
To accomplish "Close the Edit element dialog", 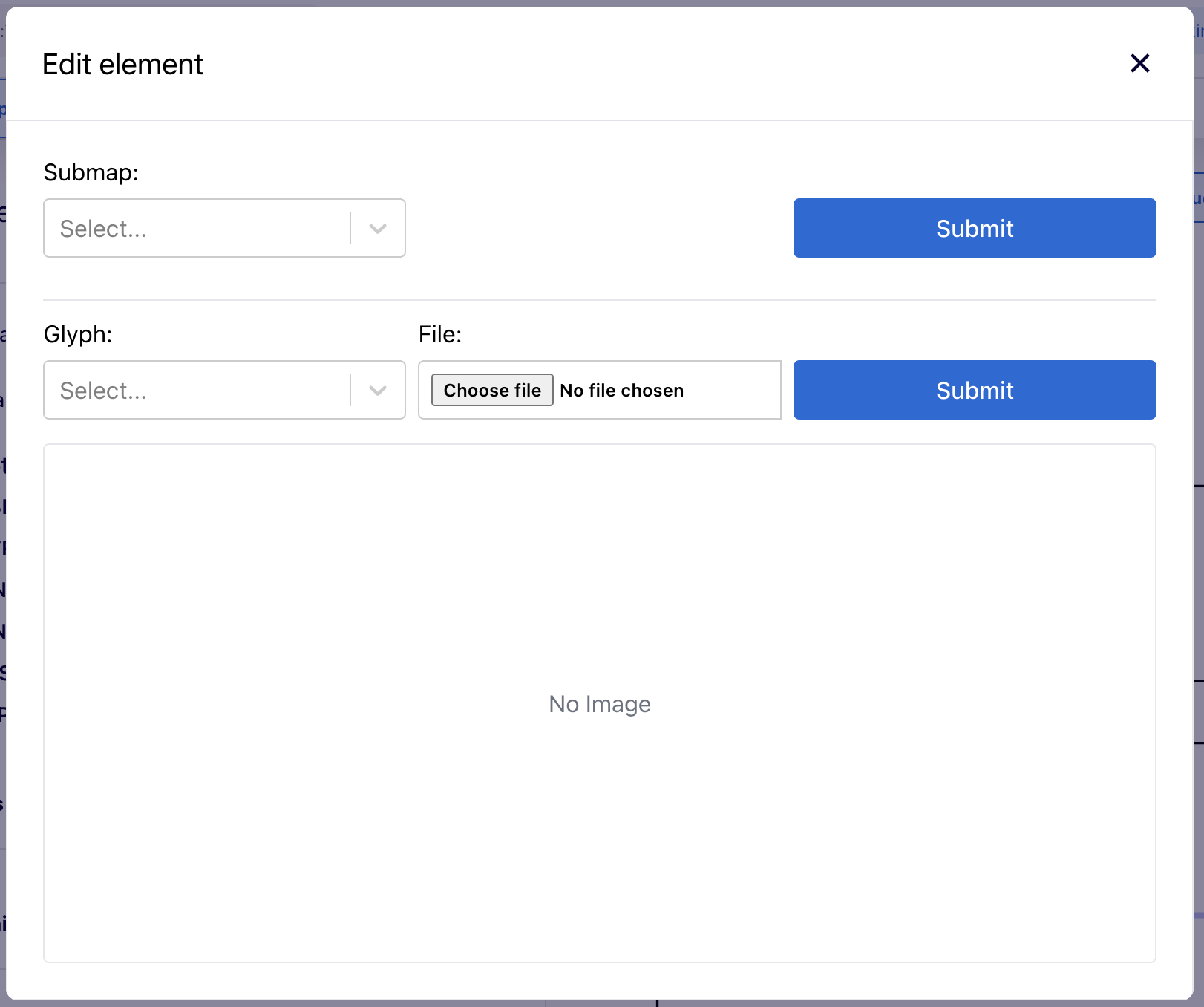I will [1139, 64].
